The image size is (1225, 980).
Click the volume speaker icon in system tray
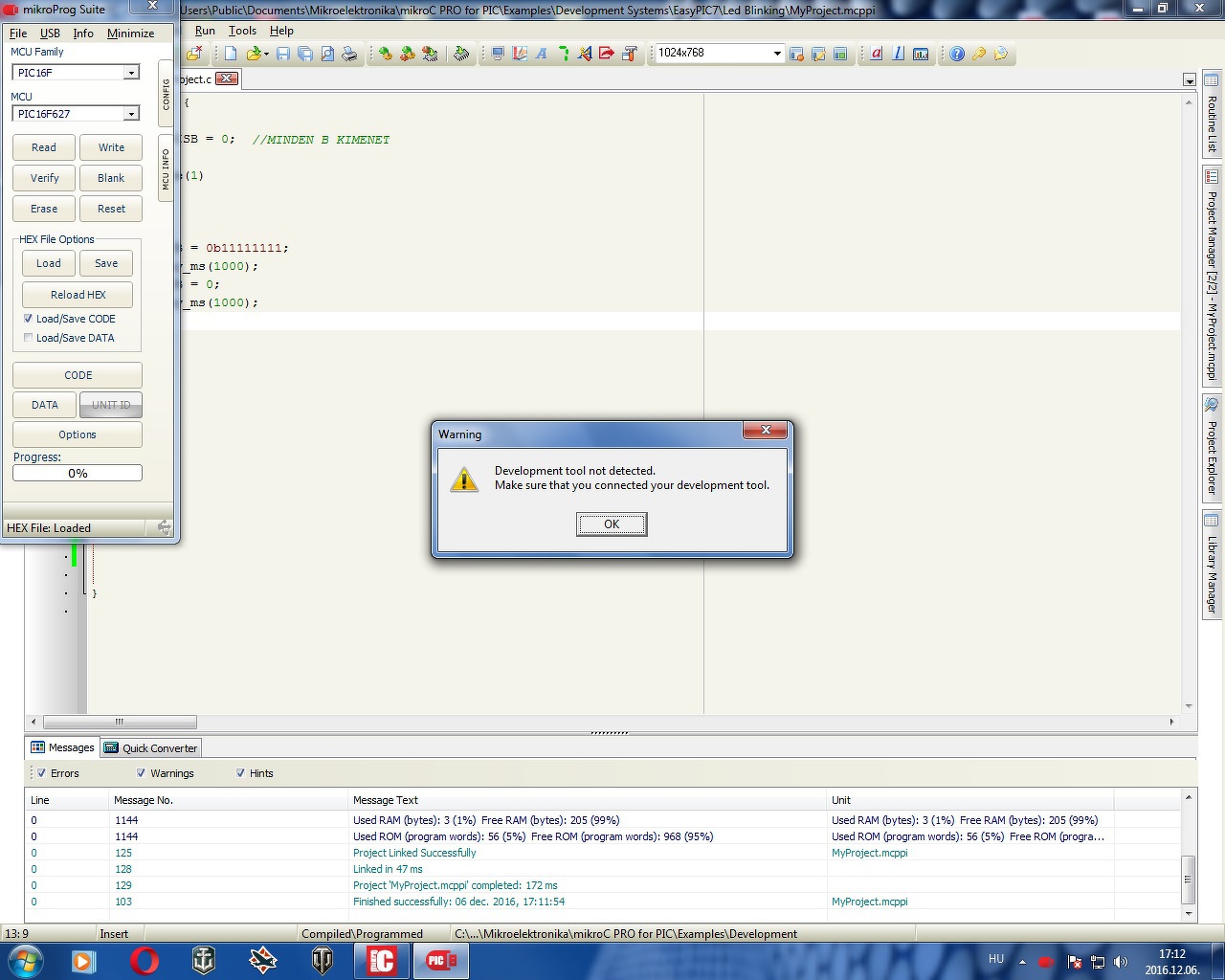1121,962
